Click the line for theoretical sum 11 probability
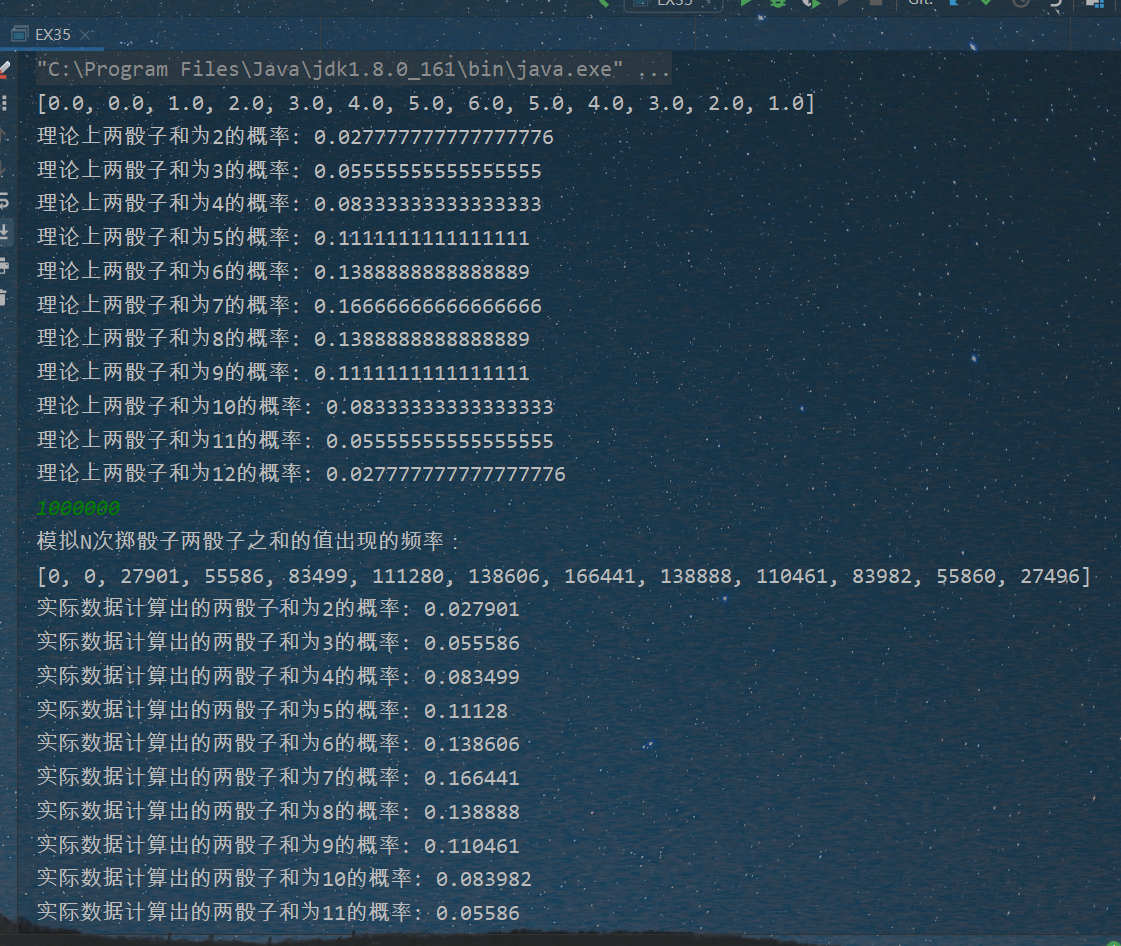This screenshot has width=1121, height=946. coord(295,440)
